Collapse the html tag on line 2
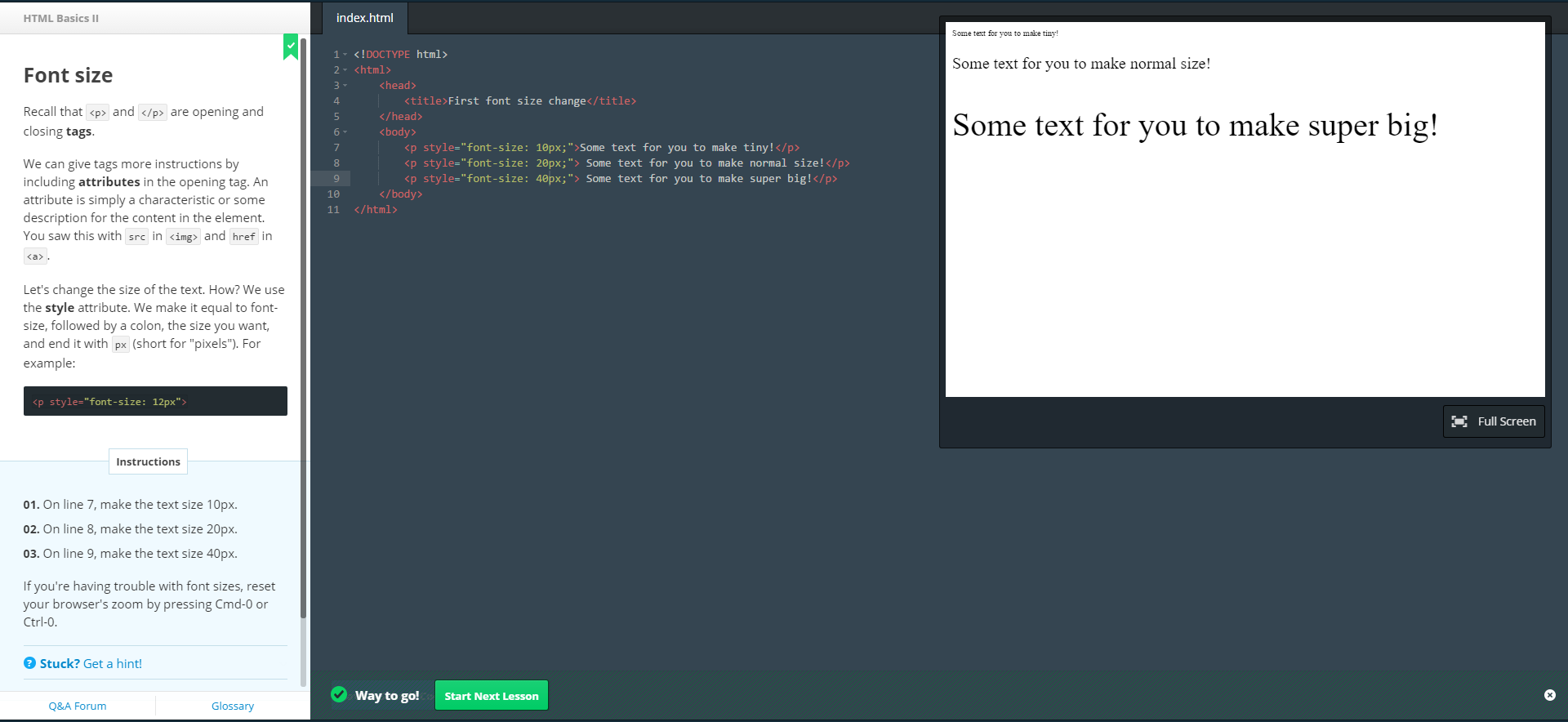1568x722 pixels. click(x=345, y=70)
